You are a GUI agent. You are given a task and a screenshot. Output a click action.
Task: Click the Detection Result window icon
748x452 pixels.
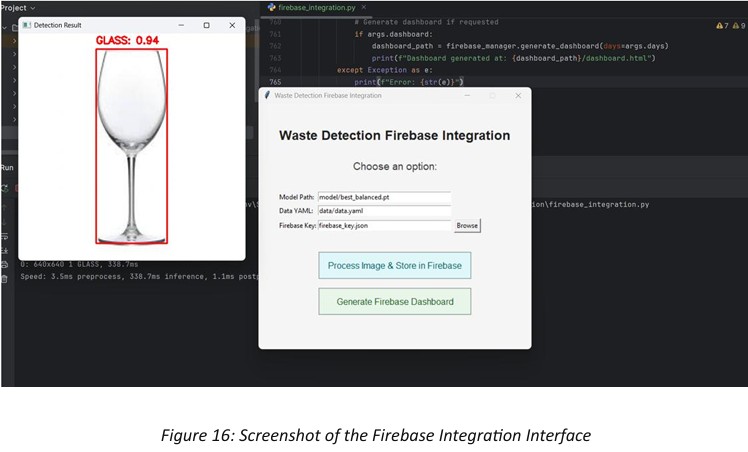click(x=27, y=25)
